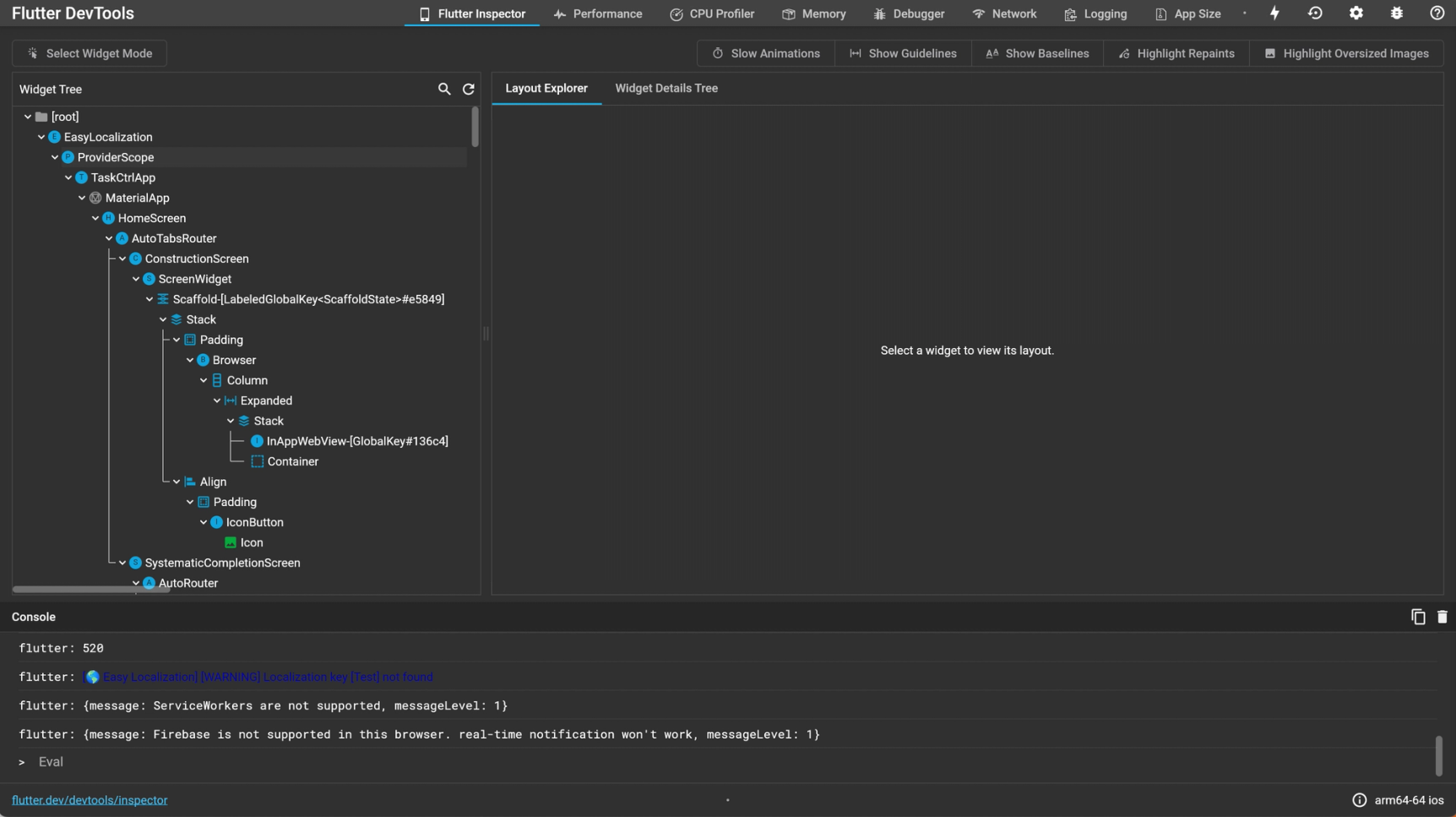Click the Widget Tree horizontal scrollbar
1456x817 pixels.
pyautogui.click(x=91, y=590)
